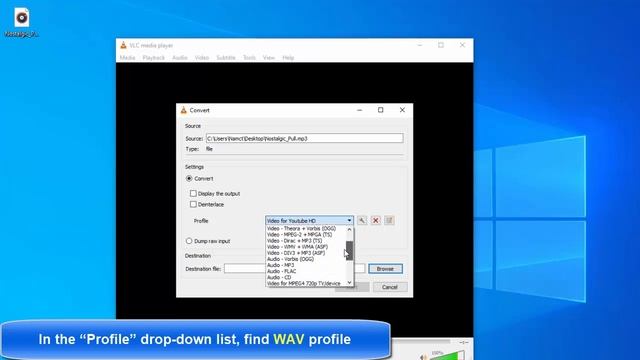Enable Display the output checkbox
640x360 pixels.
coord(193,193)
